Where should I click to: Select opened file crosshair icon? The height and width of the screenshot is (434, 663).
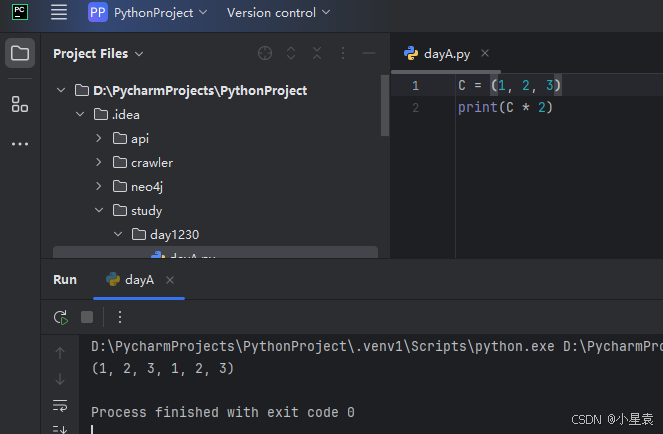tap(265, 53)
